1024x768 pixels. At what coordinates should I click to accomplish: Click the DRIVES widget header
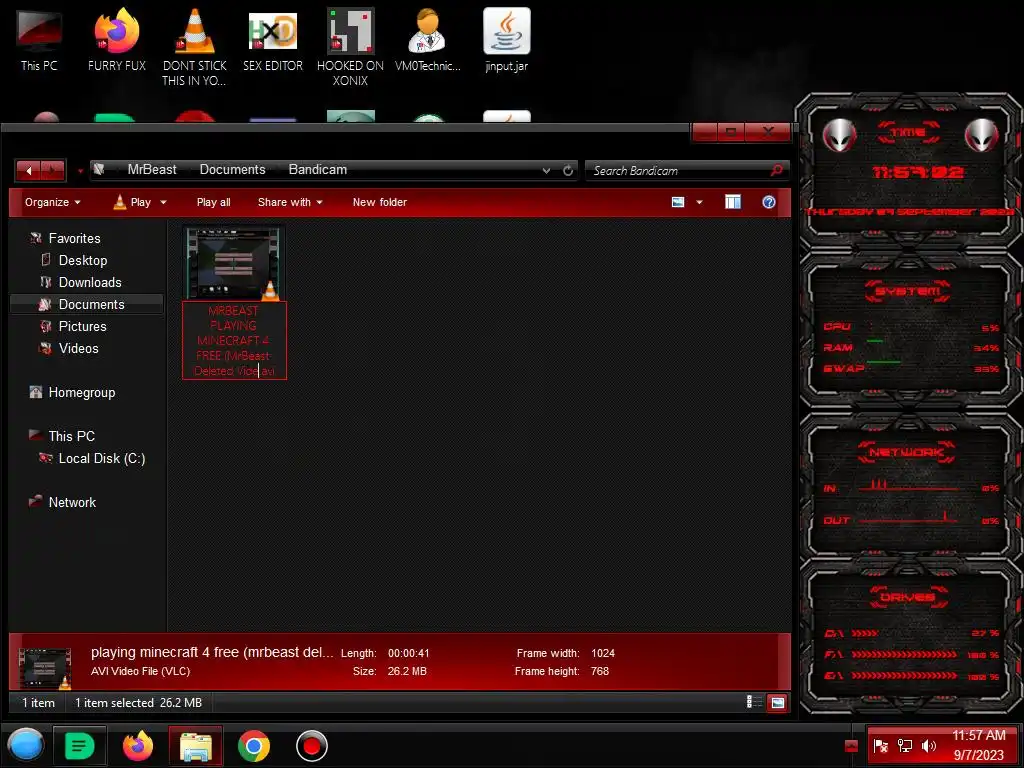click(x=908, y=598)
